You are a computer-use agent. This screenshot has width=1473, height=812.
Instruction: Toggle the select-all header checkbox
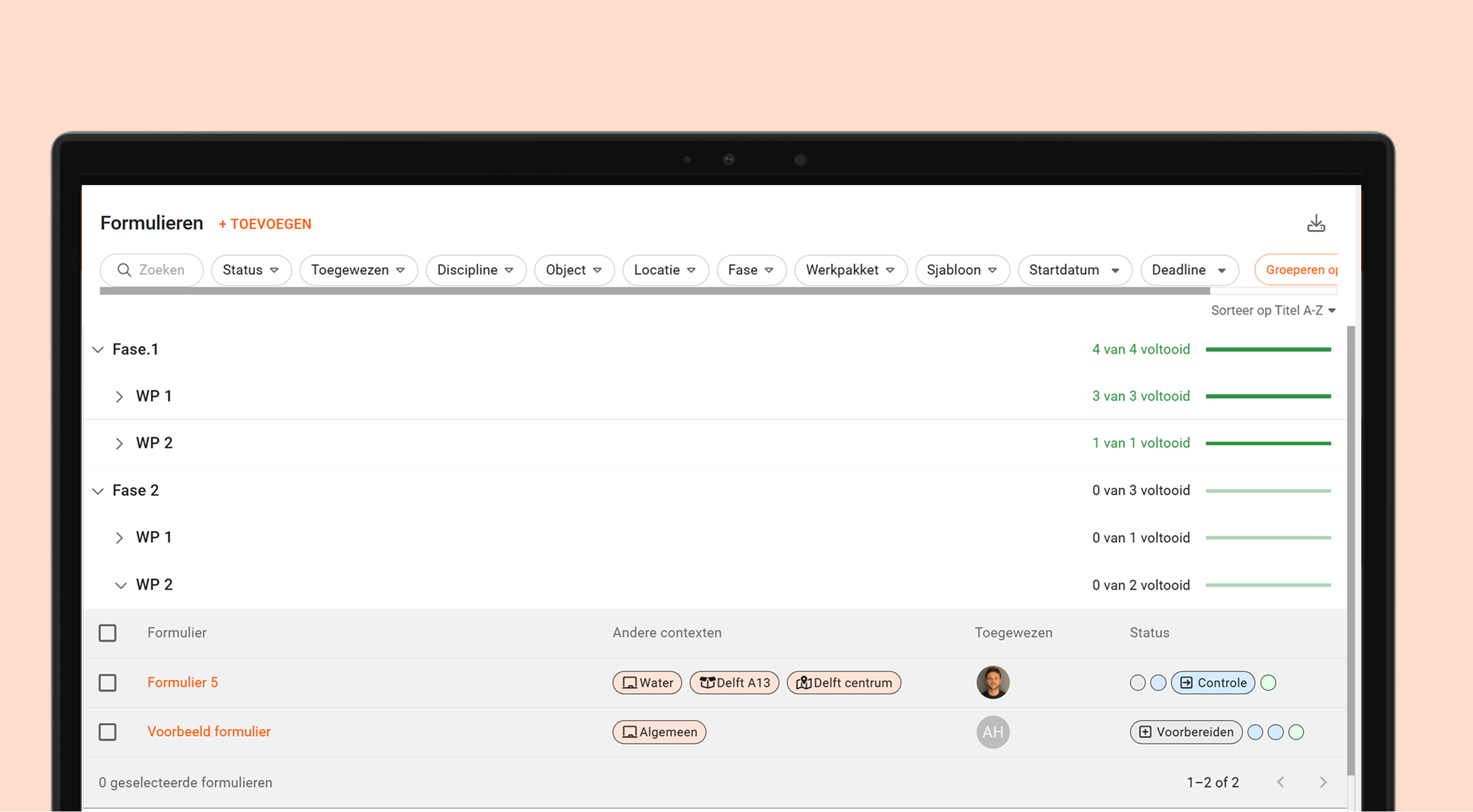108,633
